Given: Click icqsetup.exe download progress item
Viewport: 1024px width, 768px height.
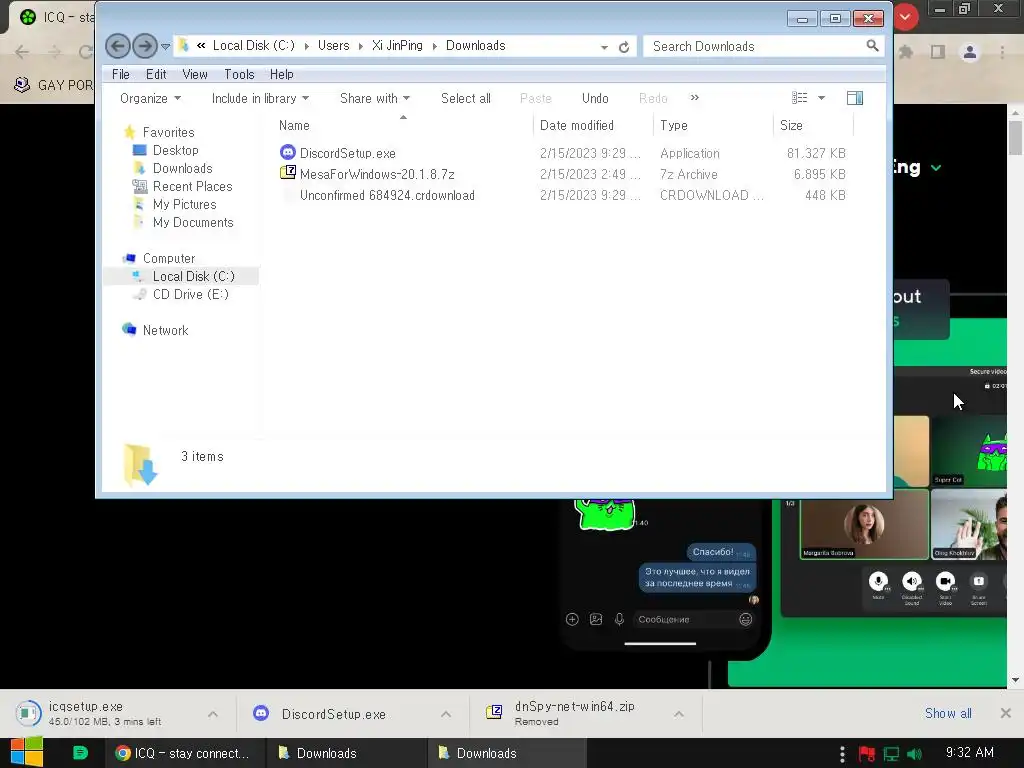Looking at the screenshot, I should [x=104, y=713].
